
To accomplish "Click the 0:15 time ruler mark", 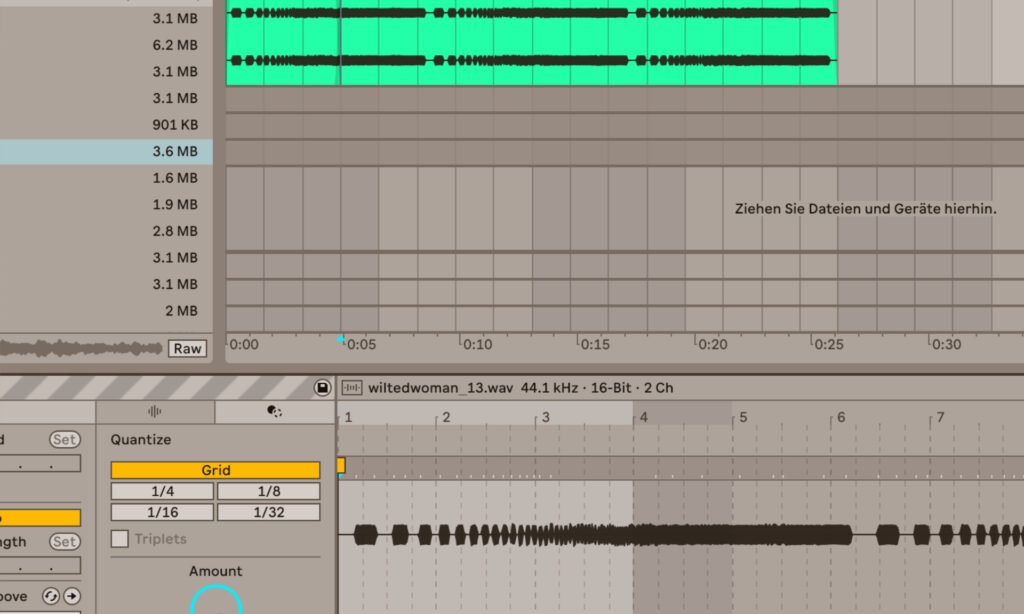I will [595, 344].
